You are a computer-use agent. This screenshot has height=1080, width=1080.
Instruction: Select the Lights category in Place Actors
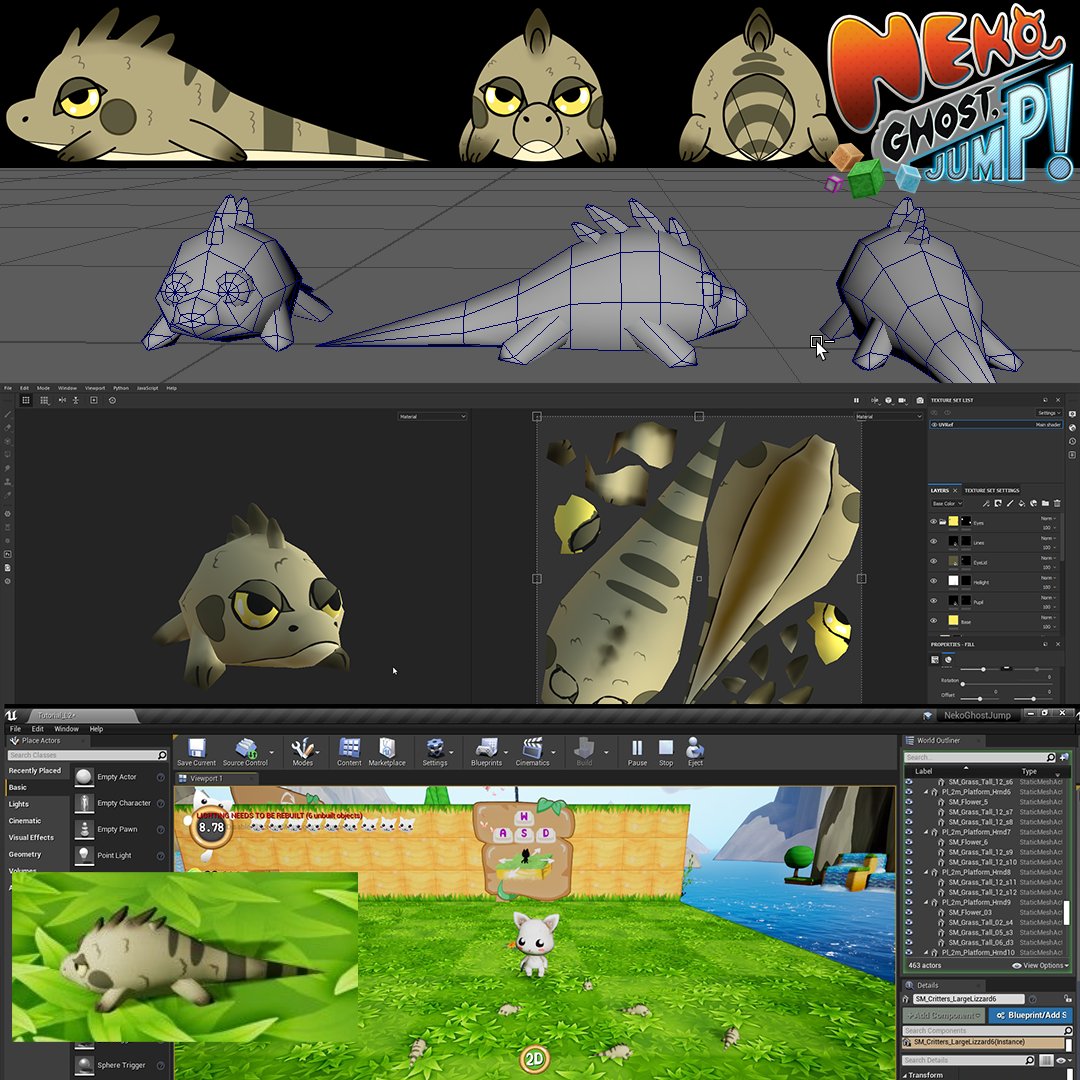19,804
